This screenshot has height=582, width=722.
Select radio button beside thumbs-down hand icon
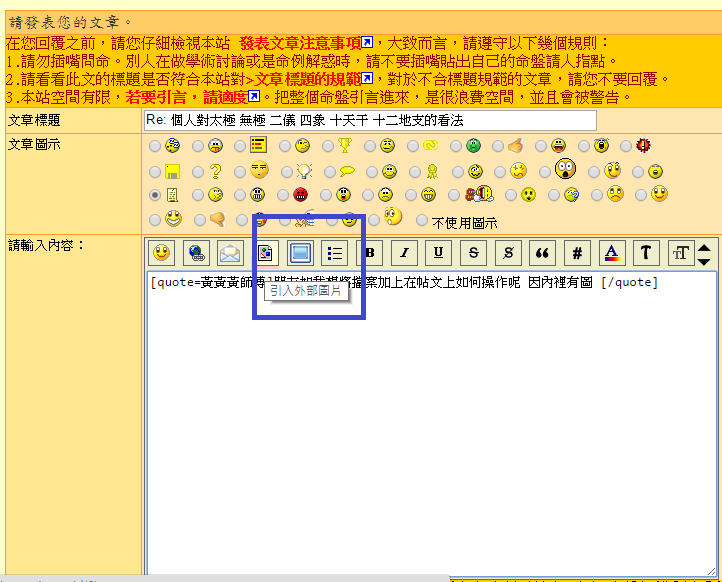[200, 220]
